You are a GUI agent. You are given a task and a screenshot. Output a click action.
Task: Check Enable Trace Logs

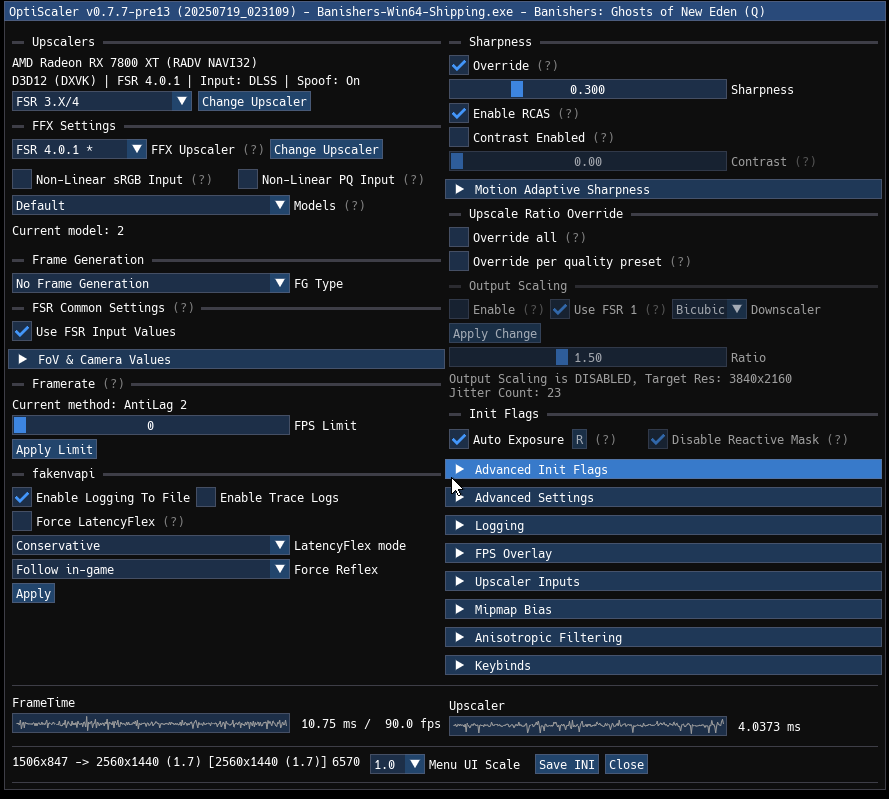[206, 497]
